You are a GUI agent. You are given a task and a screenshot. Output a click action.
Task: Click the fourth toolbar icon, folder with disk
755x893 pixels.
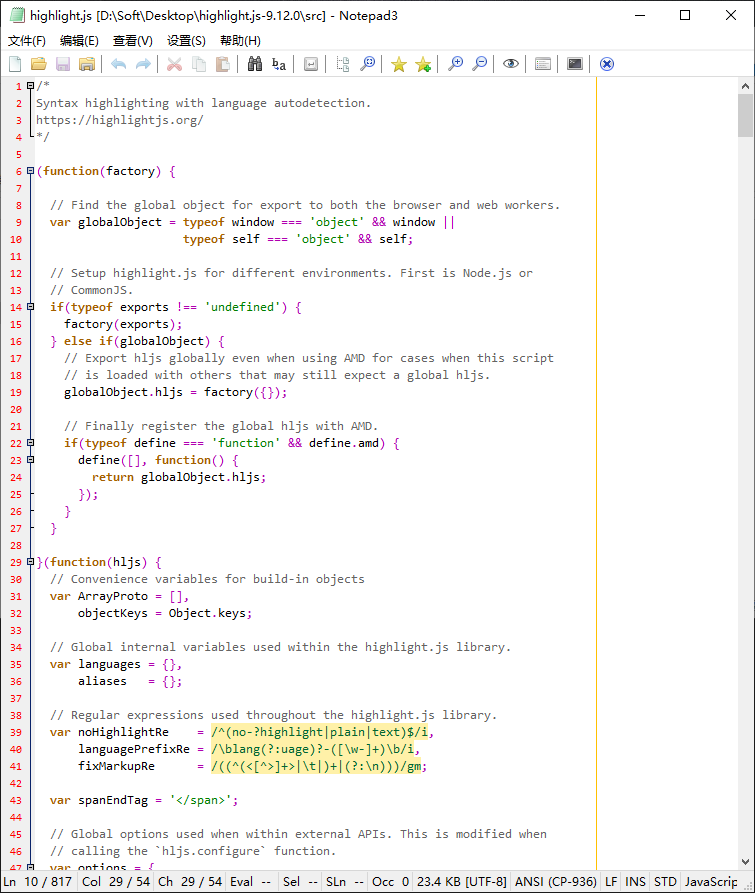tap(87, 64)
